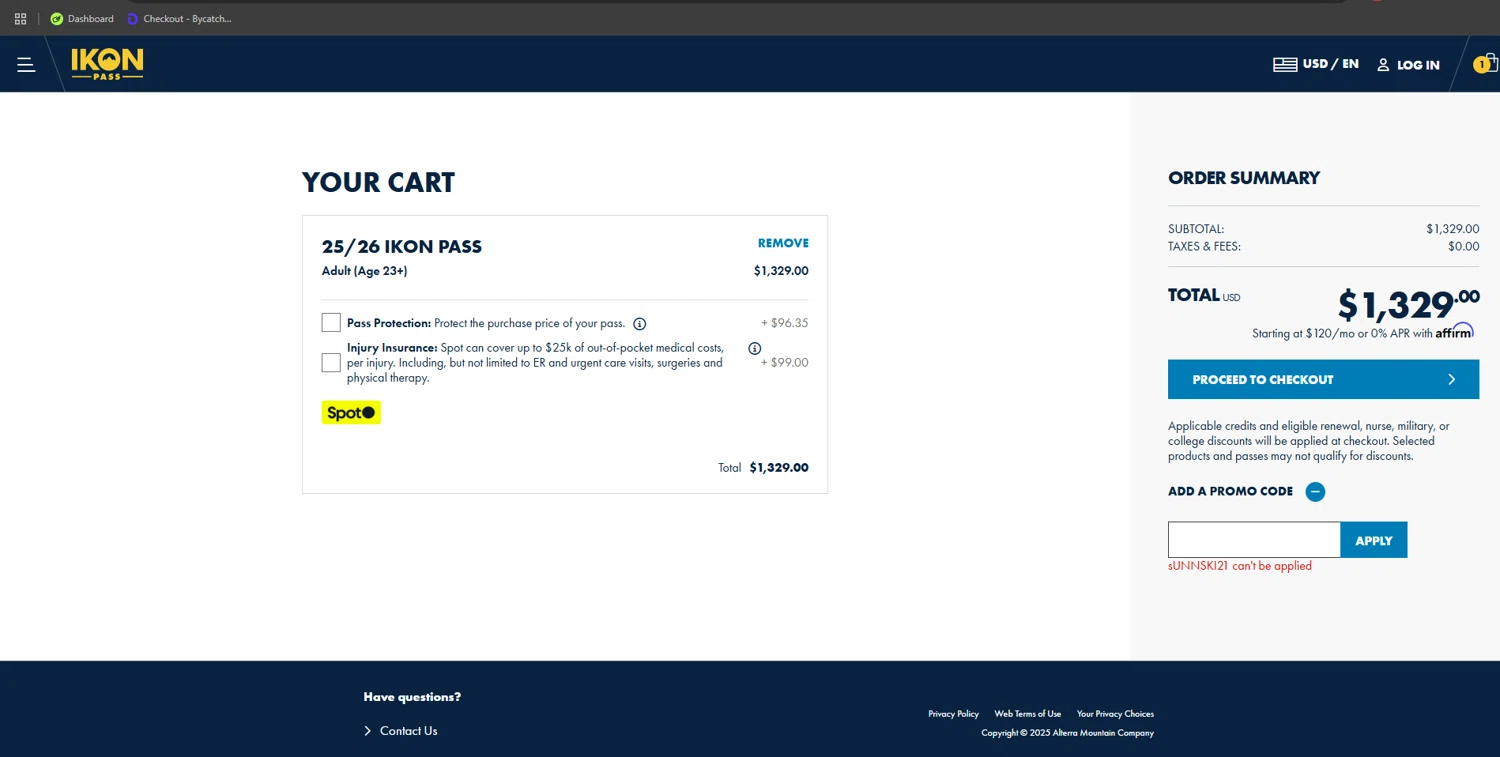
Task: Open the browser tab groups grid icon
Action: (20, 18)
